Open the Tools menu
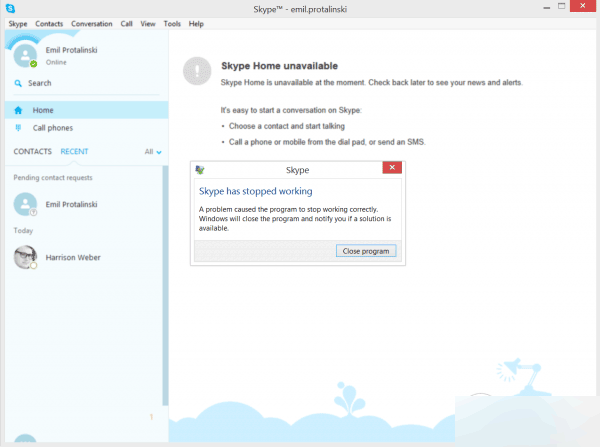This screenshot has height=447, width=600. [172, 24]
